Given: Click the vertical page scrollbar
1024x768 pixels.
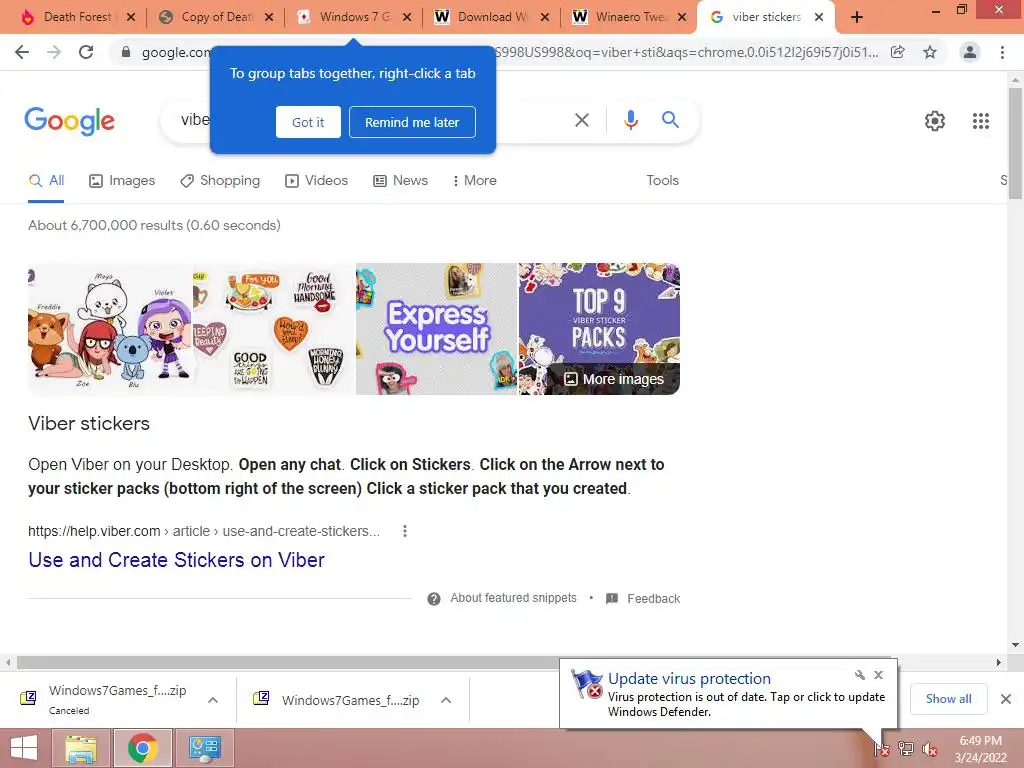Looking at the screenshot, I should point(1016,144).
